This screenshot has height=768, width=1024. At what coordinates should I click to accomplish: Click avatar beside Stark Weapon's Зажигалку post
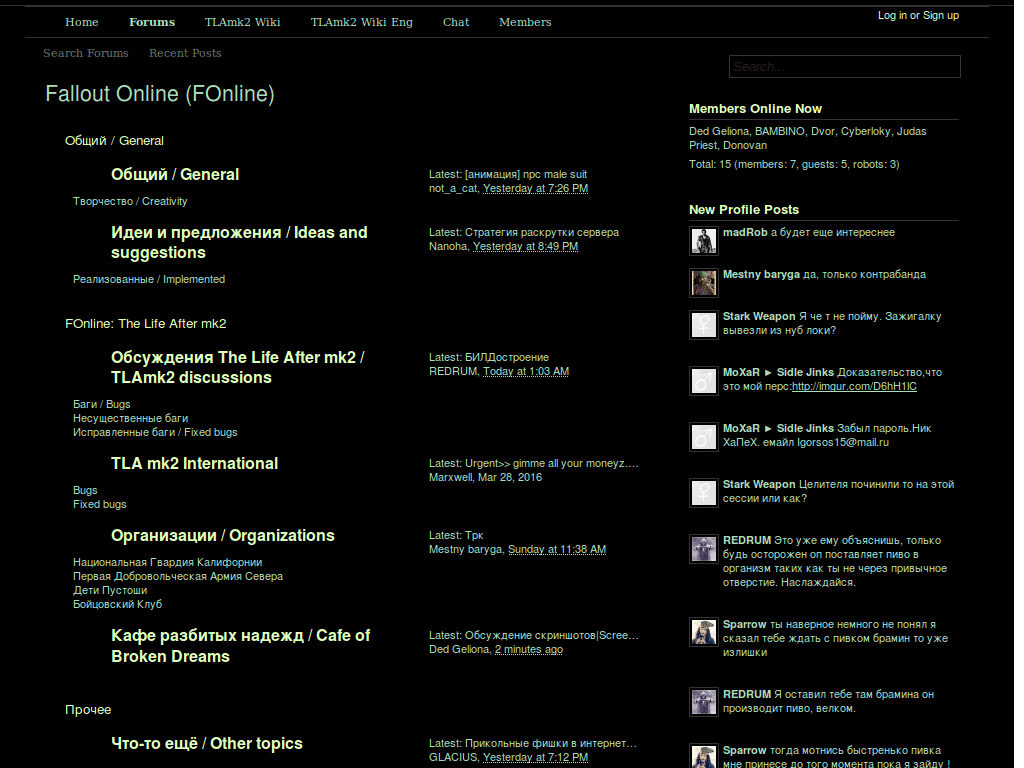coord(703,325)
